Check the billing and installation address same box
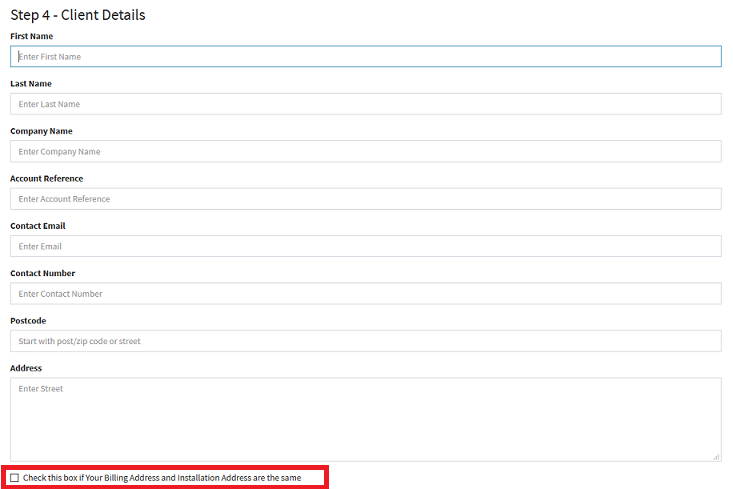Image resolution: width=733 pixels, height=489 pixels. [x=14, y=478]
